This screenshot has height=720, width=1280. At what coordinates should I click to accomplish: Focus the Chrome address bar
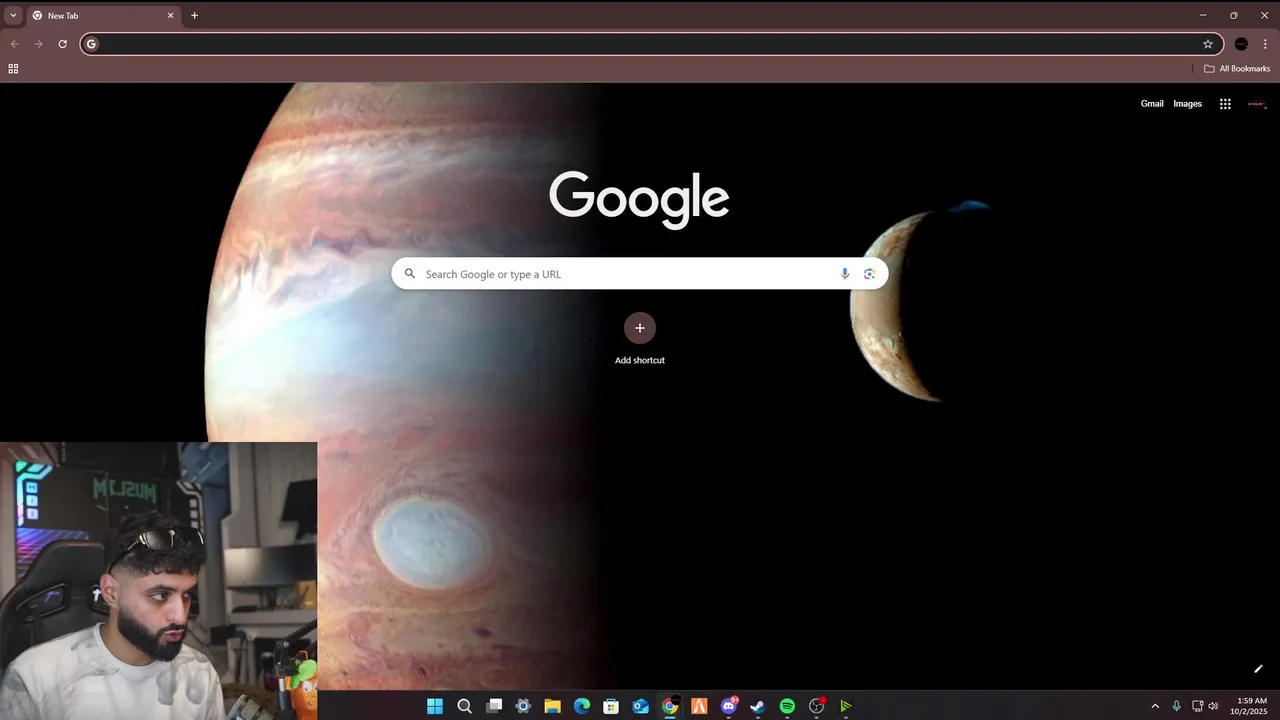[650, 44]
